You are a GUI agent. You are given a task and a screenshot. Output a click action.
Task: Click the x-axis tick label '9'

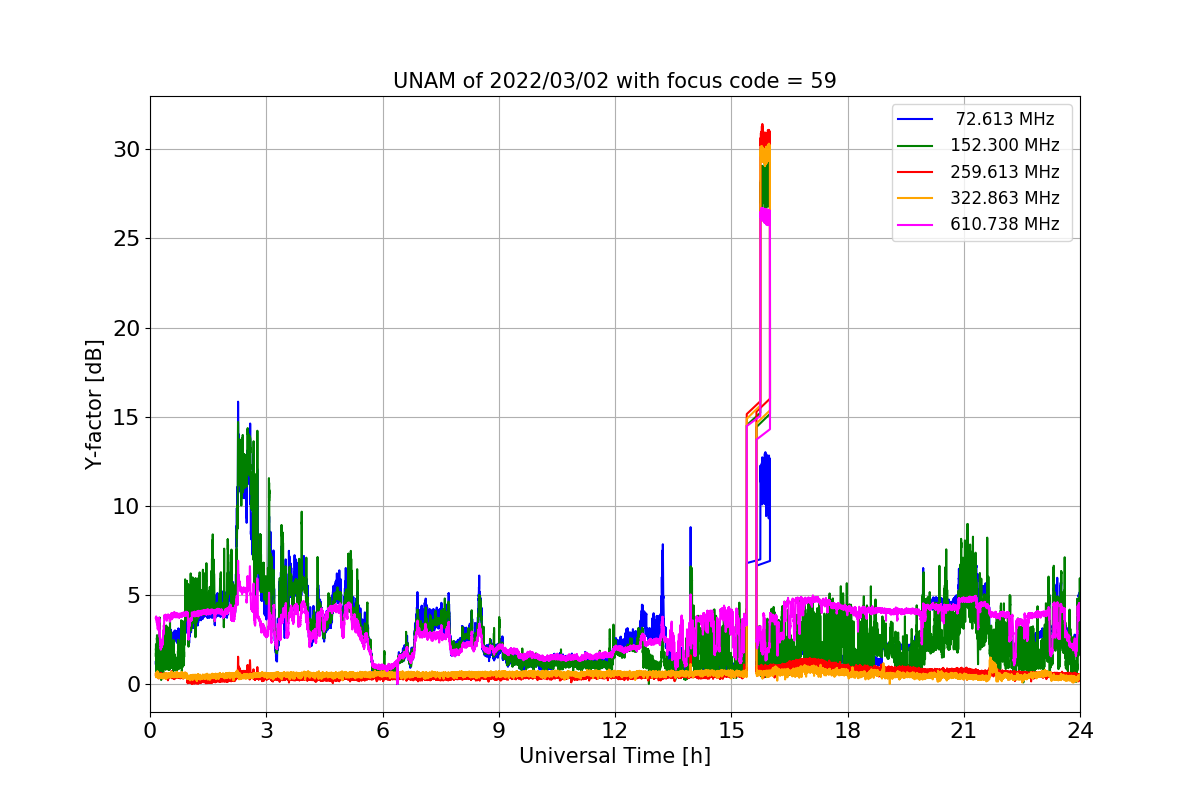coord(499,730)
